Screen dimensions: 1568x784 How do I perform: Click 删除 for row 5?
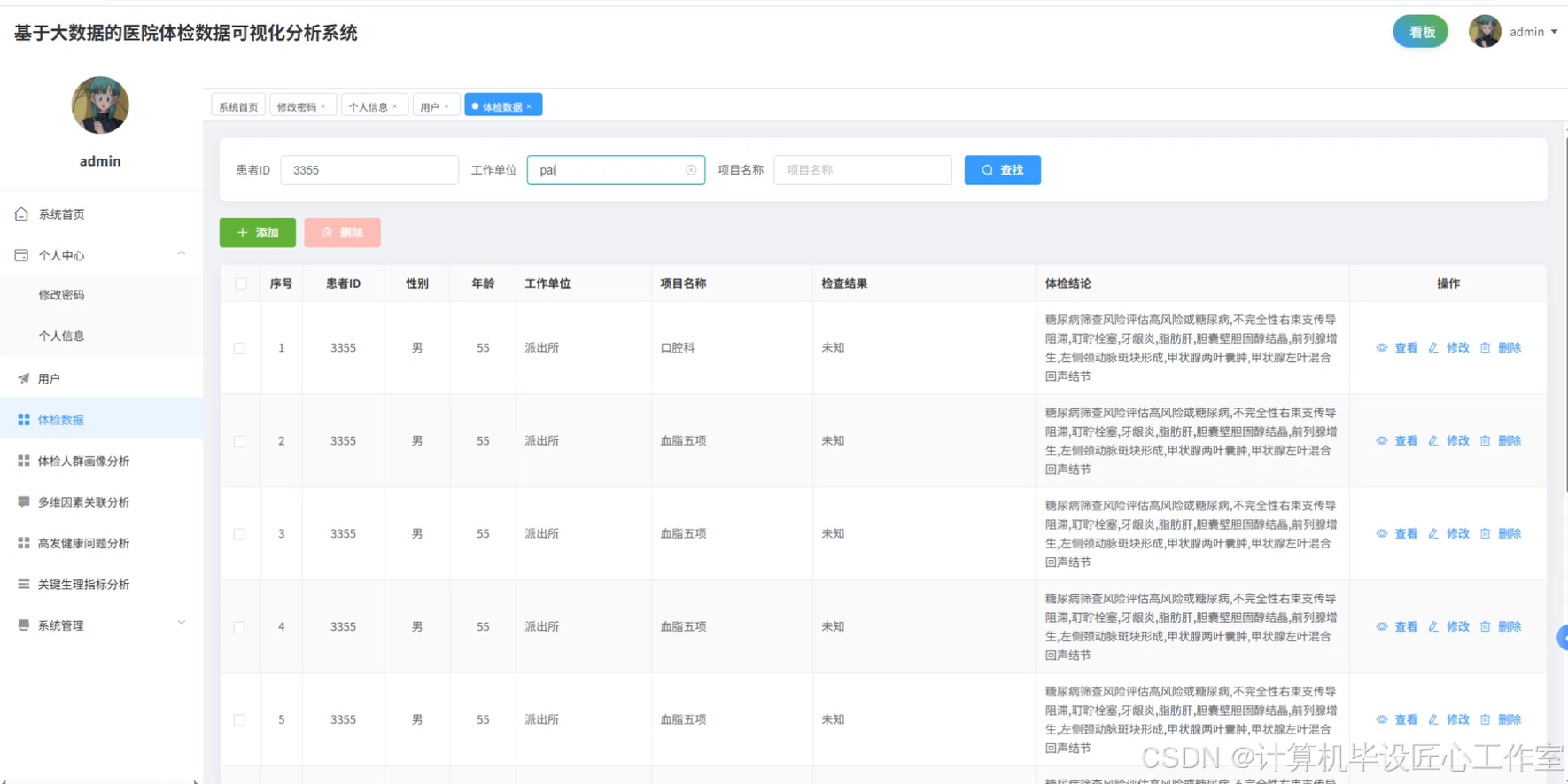pyautogui.click(x=1501, y=720)
